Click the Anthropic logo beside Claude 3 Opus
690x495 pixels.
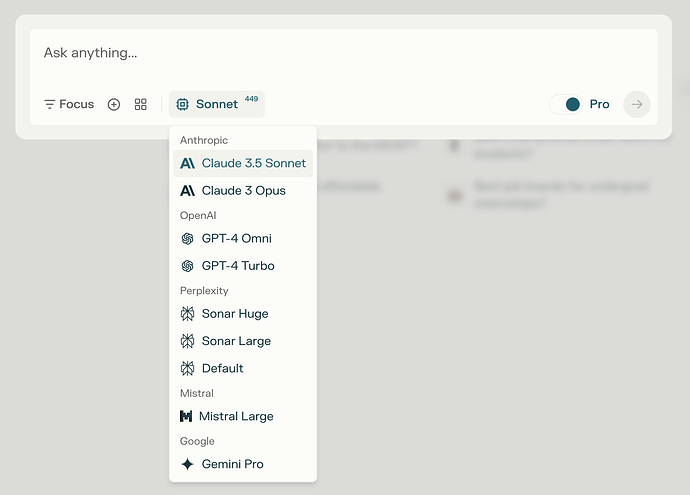pos(187,191)
